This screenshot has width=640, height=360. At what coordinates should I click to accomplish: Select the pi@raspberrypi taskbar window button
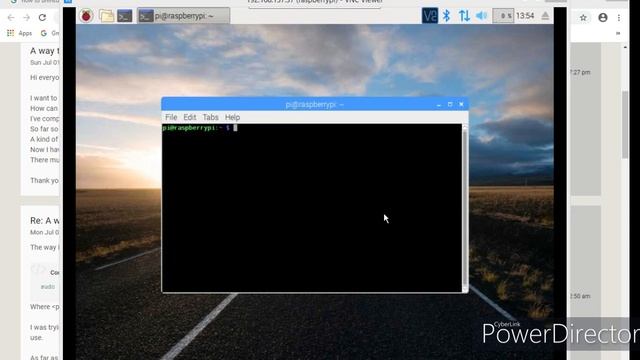pyautogui.click(x=184, y=16)
